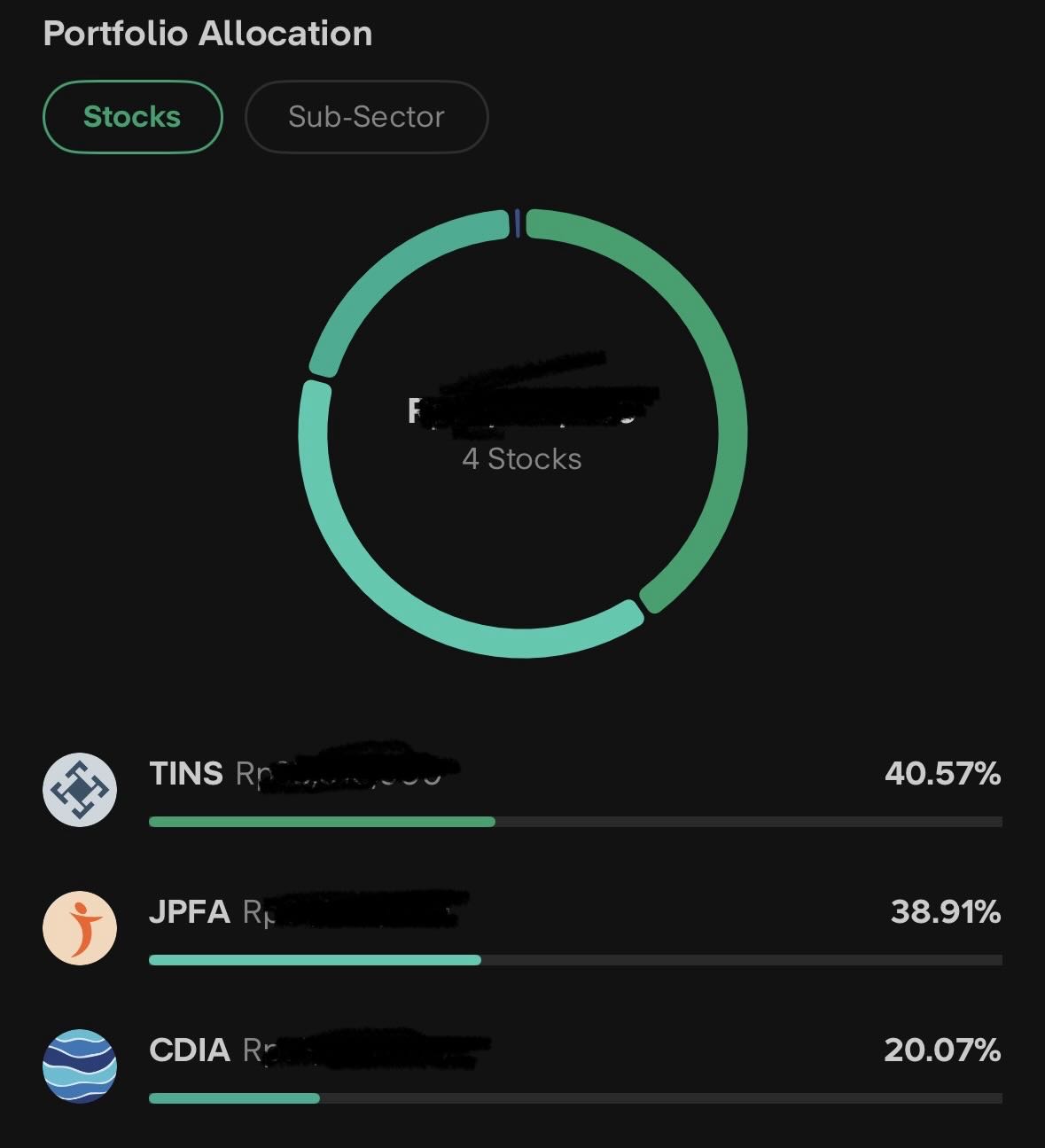The height and width of the screenshot is (1148, 1045).
Task: Tap the "4 Stocks" label in the donut center
Action: 522,459
